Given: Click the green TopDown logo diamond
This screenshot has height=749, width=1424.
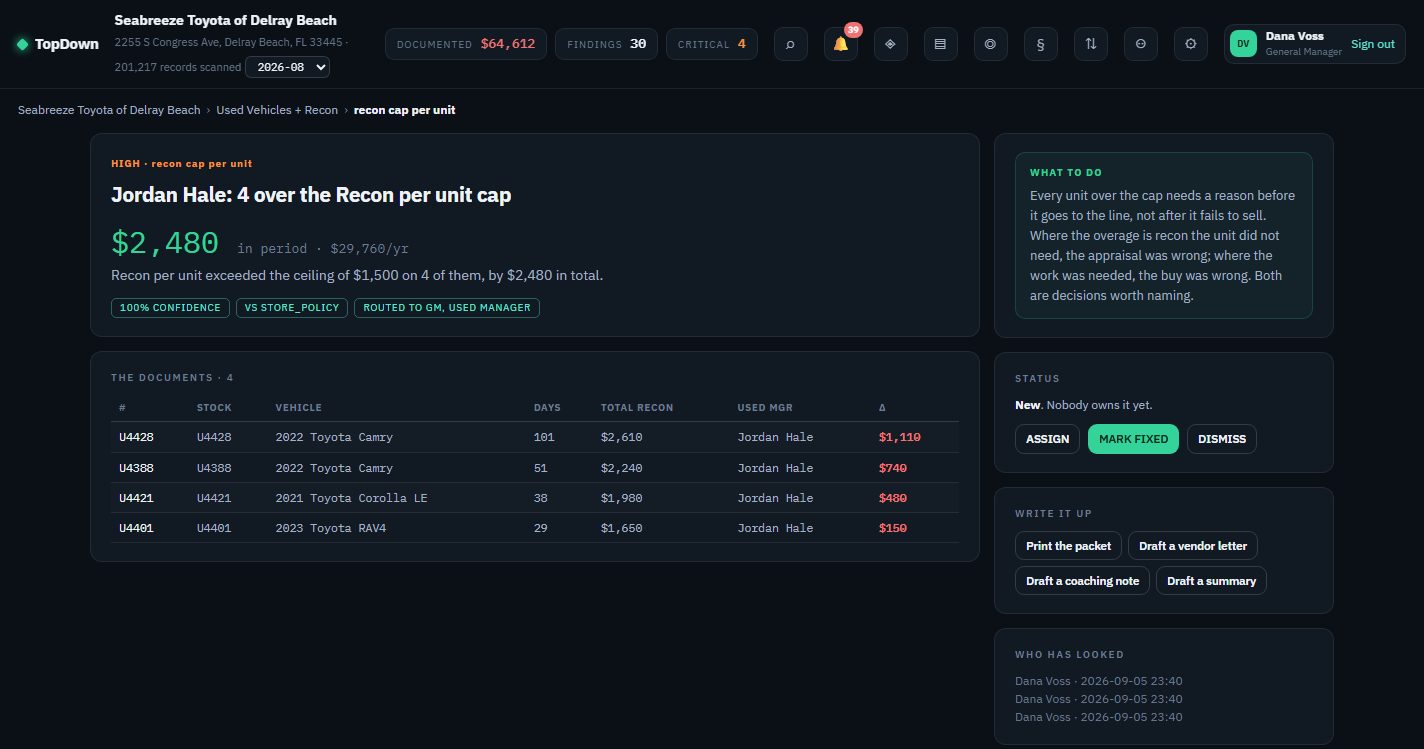Looking at the screenshot, I should click(22, 44).
